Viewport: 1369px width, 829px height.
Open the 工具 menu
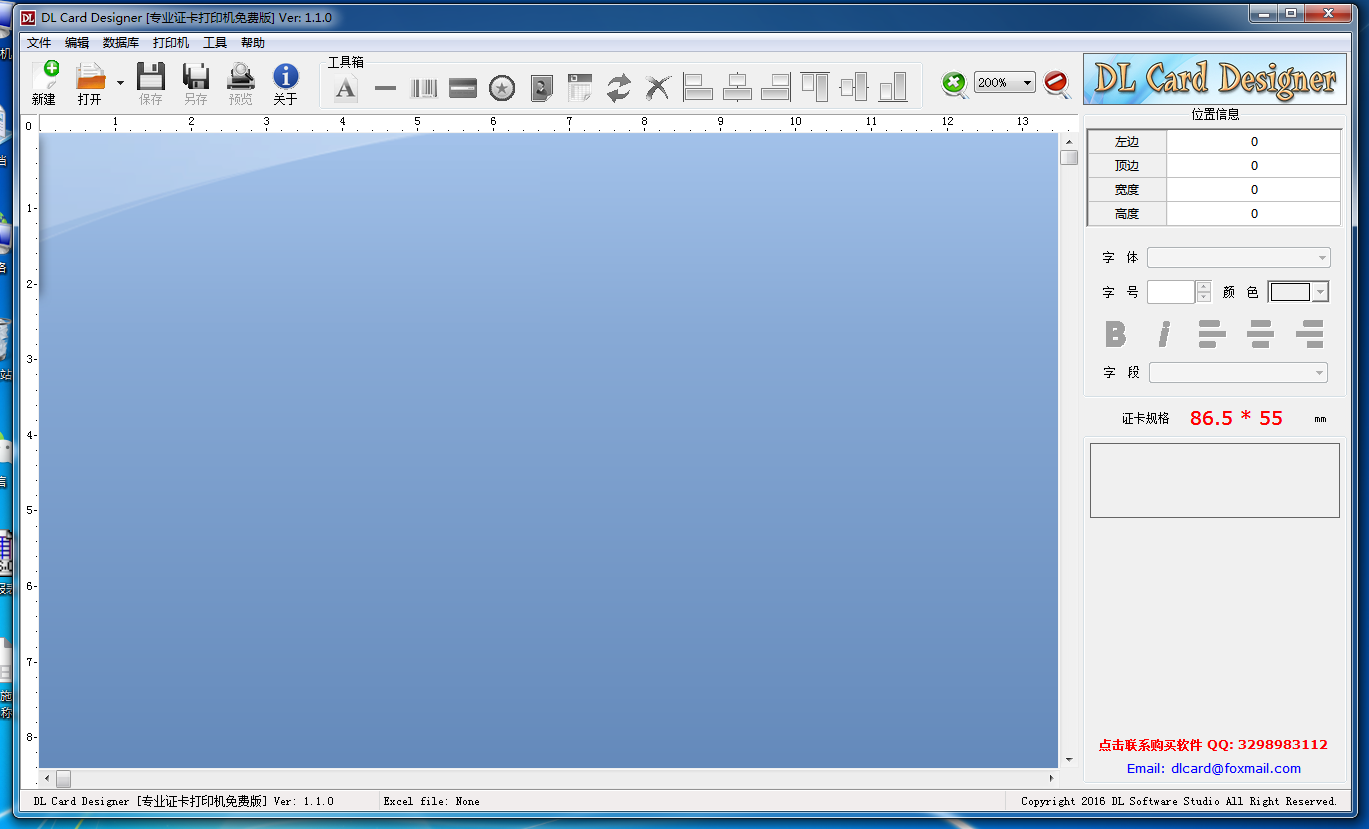coord(215,43)
